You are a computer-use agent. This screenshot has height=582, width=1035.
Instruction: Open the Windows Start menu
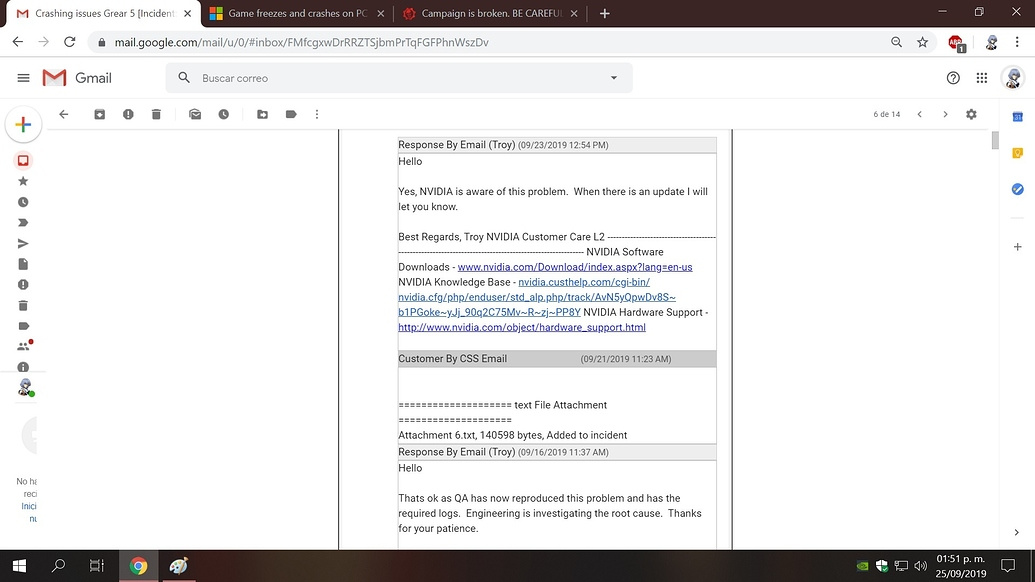pos(19,566)
